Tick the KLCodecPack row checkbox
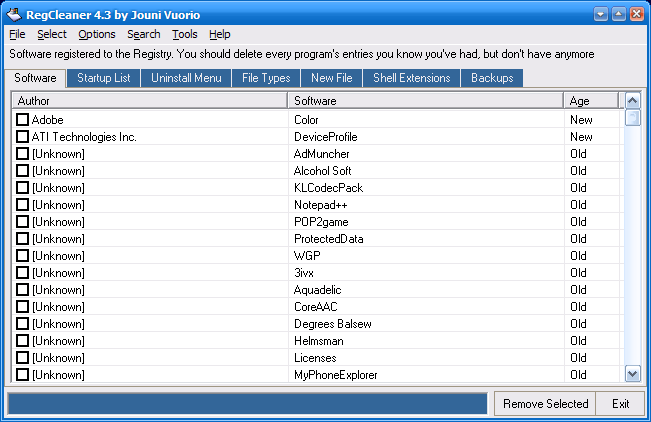 coord(22,188)
